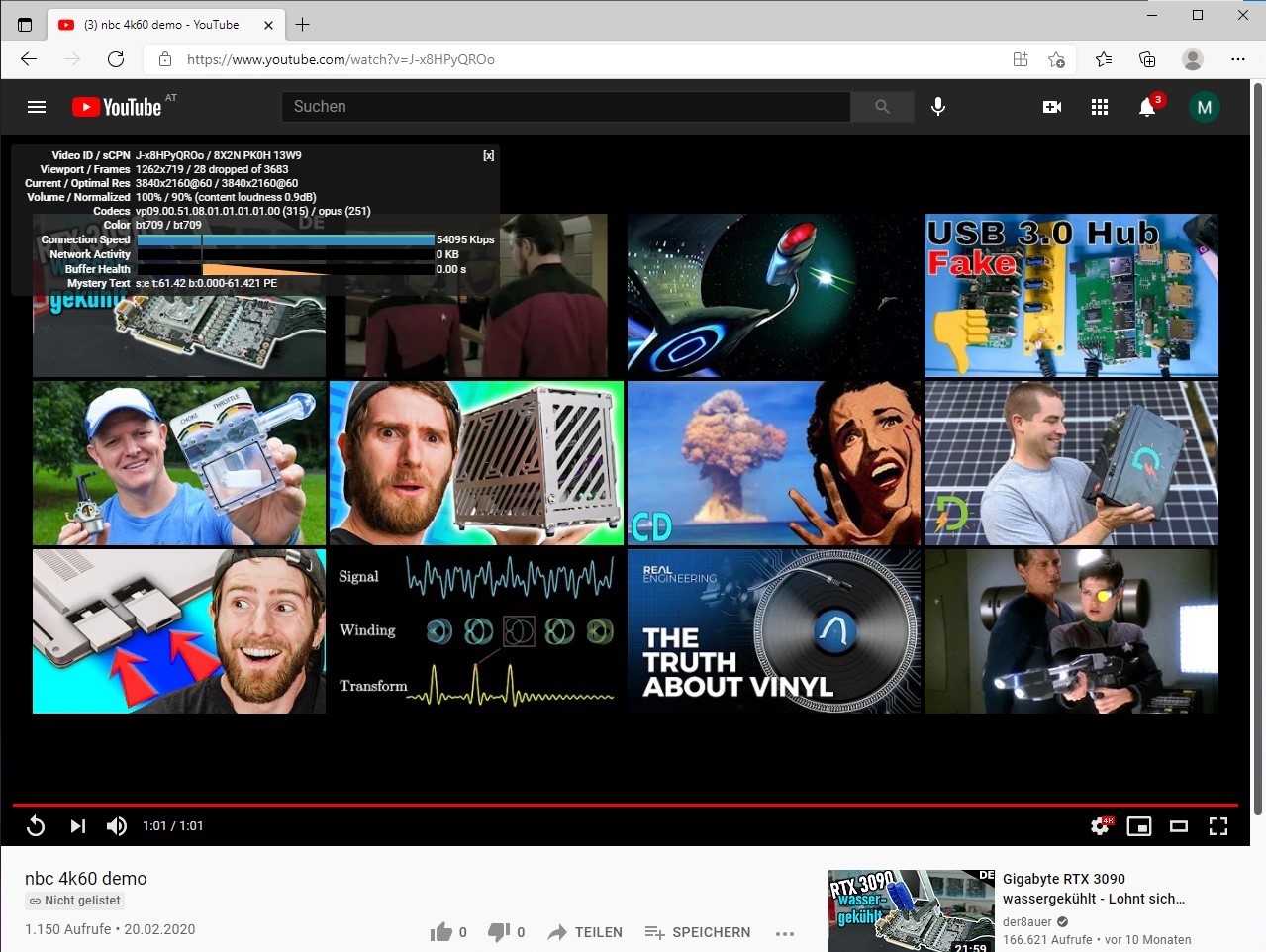This screenshot has height=952, width=1266.
Task: Open the USB 3.0 Hub Fake end-screen thumbnail
Action: [1071, 296]
